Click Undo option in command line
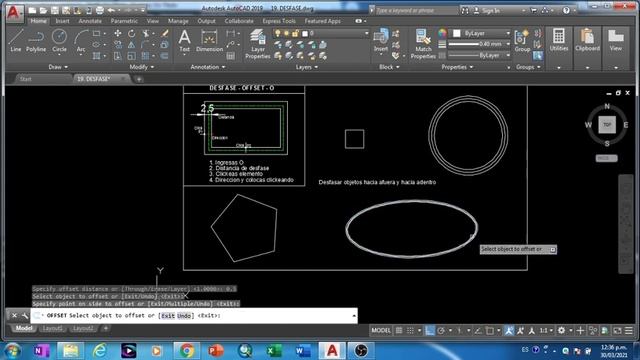Viewport: 640px width, 360px height. point(184,316)
